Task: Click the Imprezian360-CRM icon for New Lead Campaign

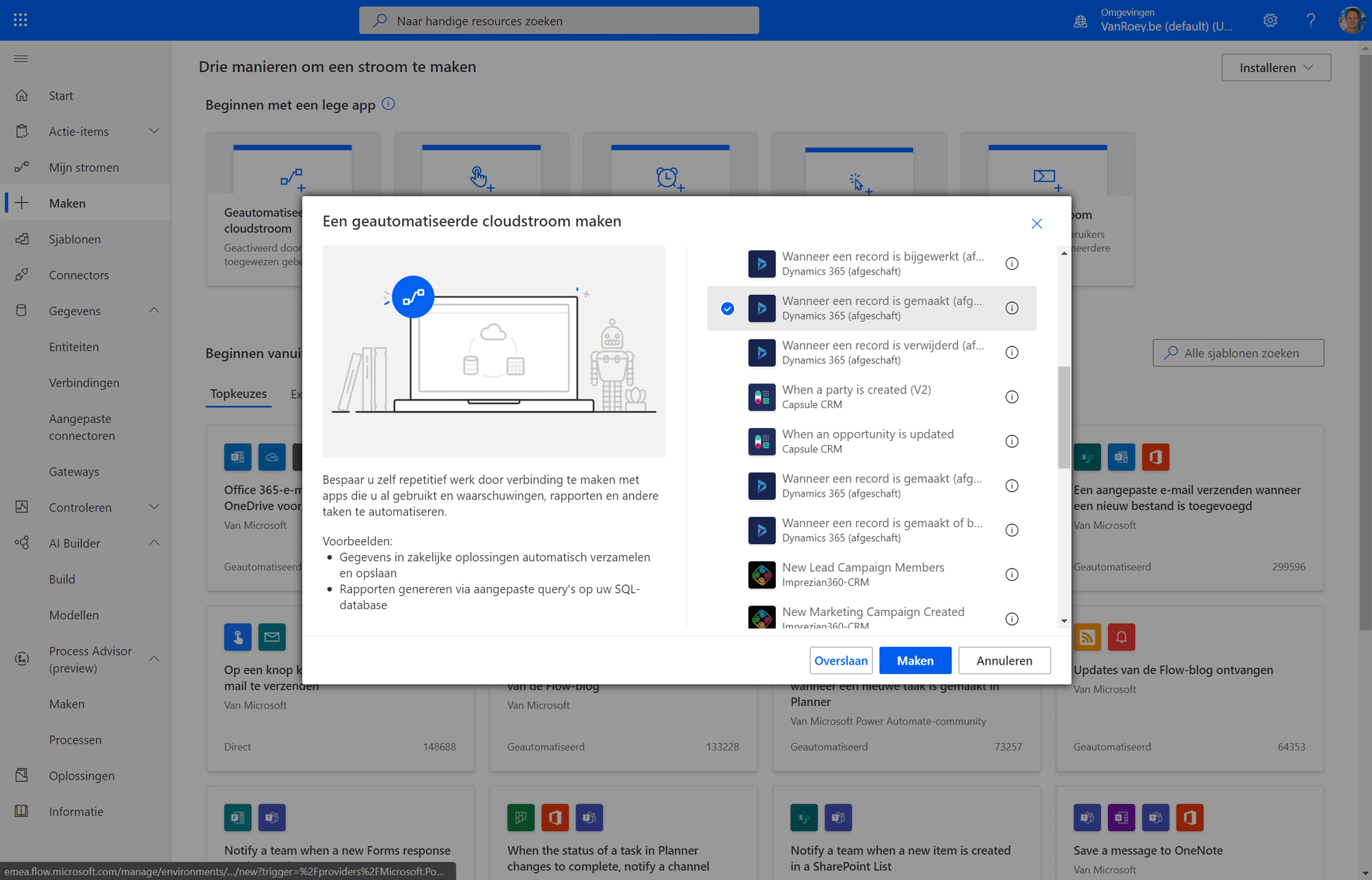Action: (761, 575)
